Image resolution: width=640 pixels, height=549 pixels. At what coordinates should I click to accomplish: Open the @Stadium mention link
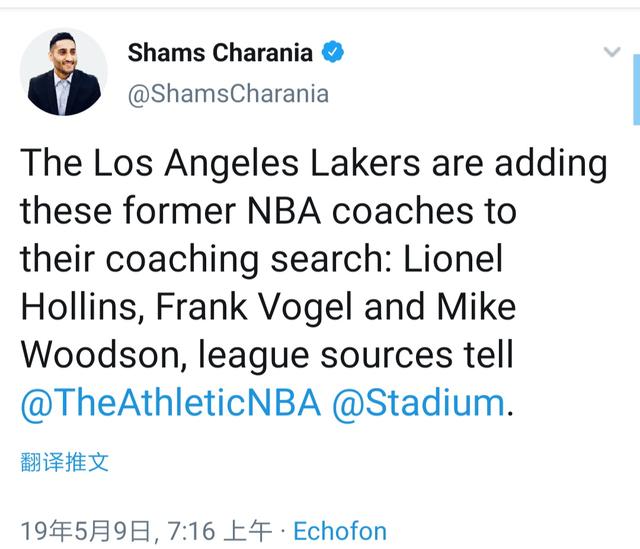(x=419, y=403)
